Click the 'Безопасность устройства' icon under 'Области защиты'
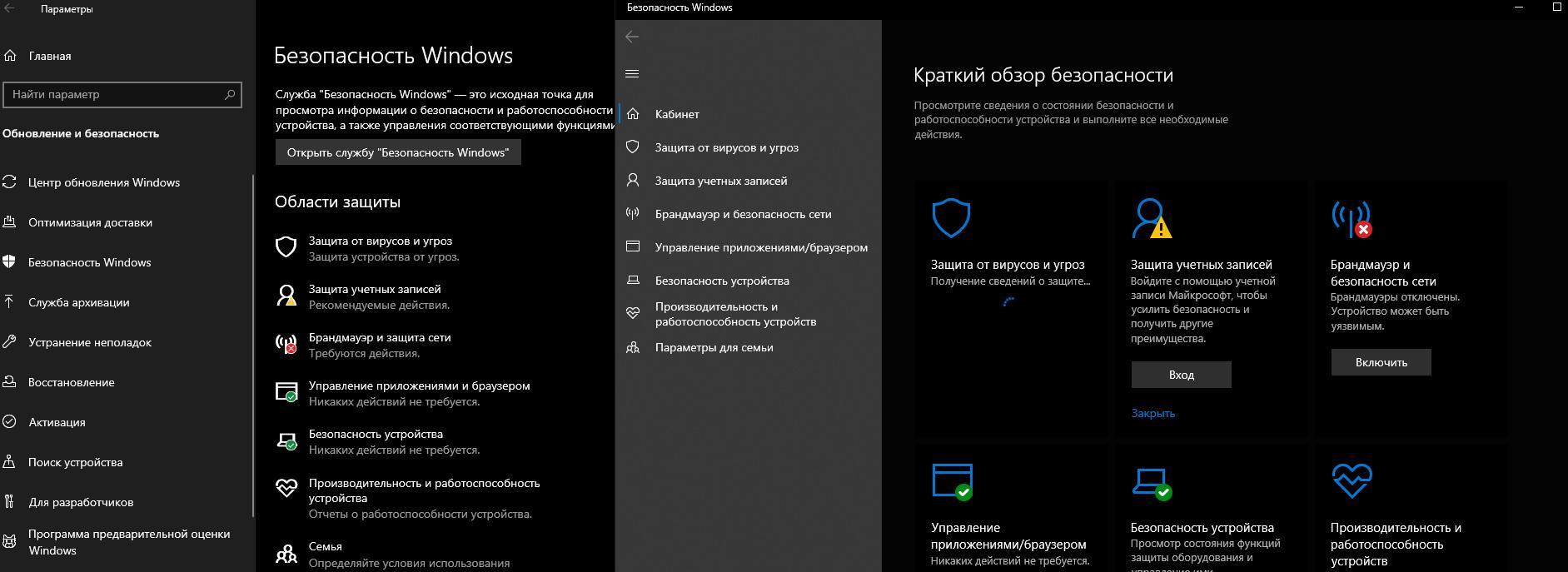Viewport: 1568px width, 572px height. tap(286, 441)
